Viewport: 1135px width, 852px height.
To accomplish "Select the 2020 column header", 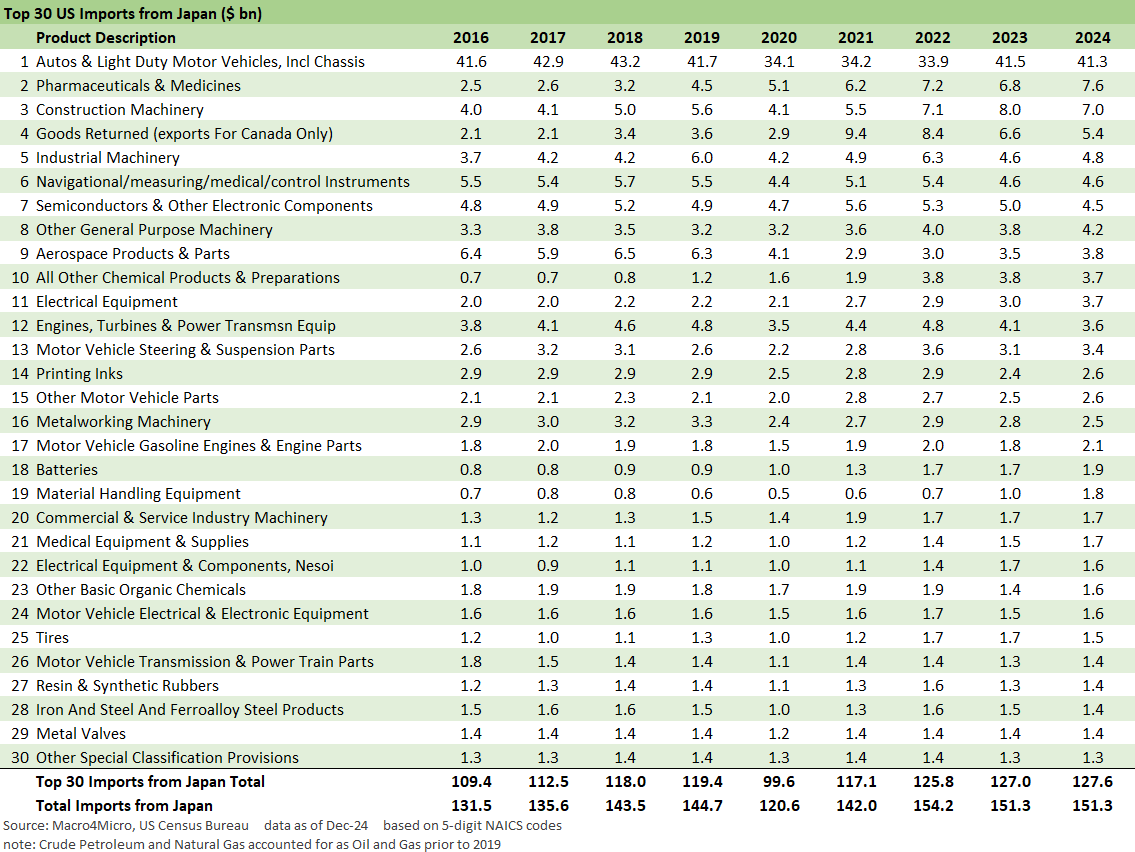I will 779,38.
